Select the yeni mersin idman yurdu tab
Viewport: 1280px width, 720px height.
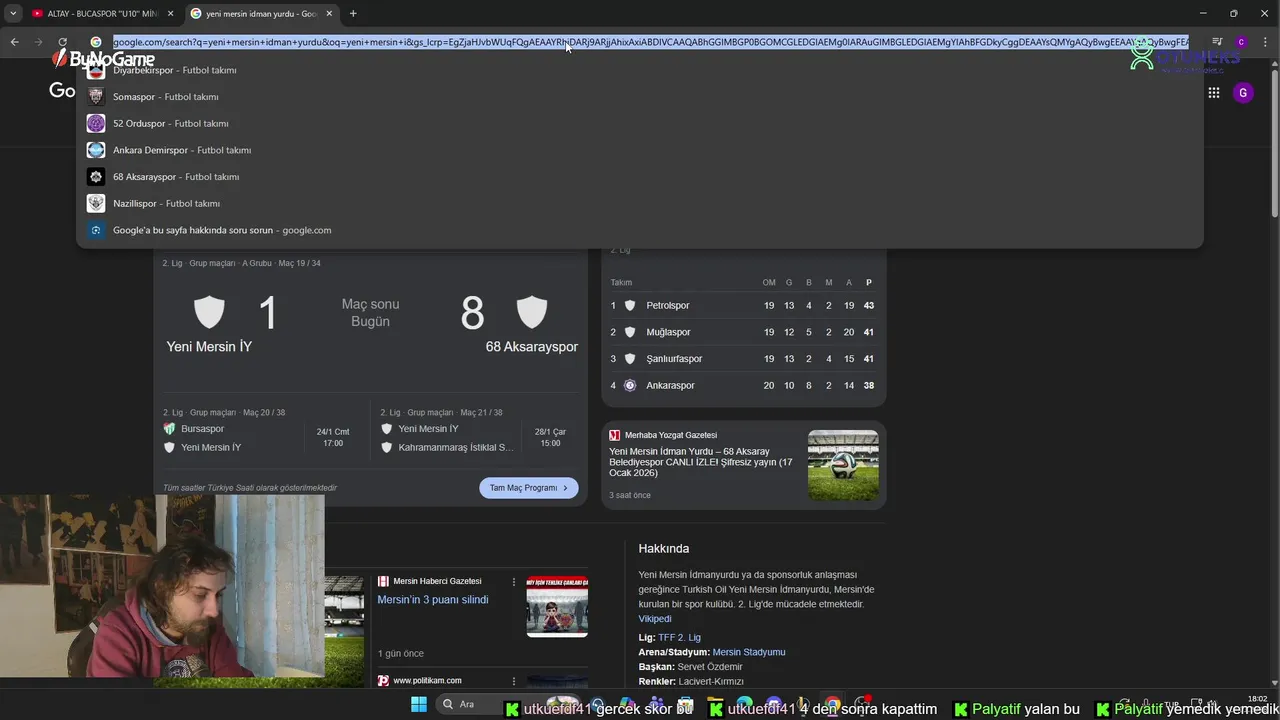click(x=262, y=13)
